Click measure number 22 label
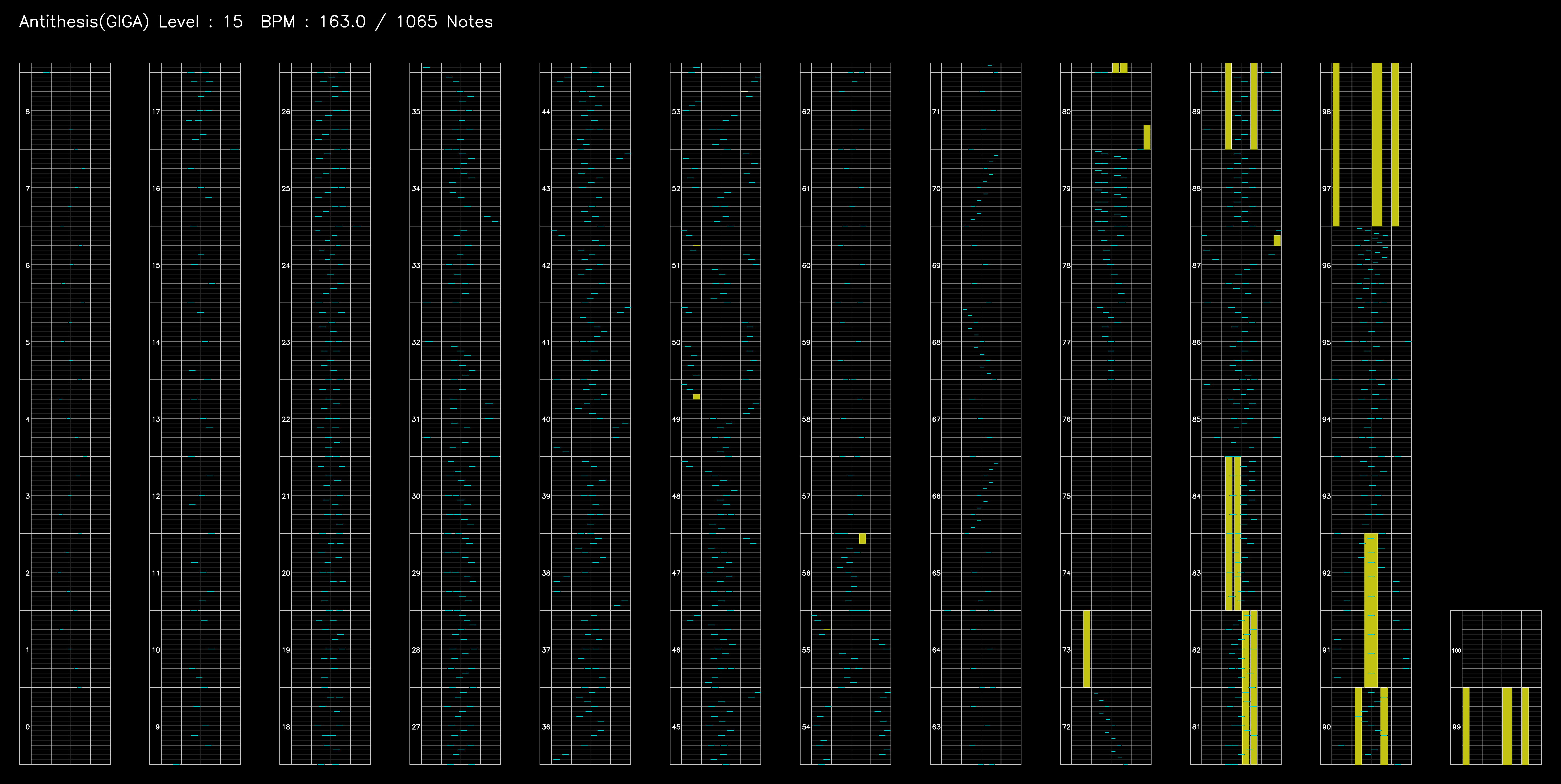This screenshot has width=1561, height=784. pos(286,419)
